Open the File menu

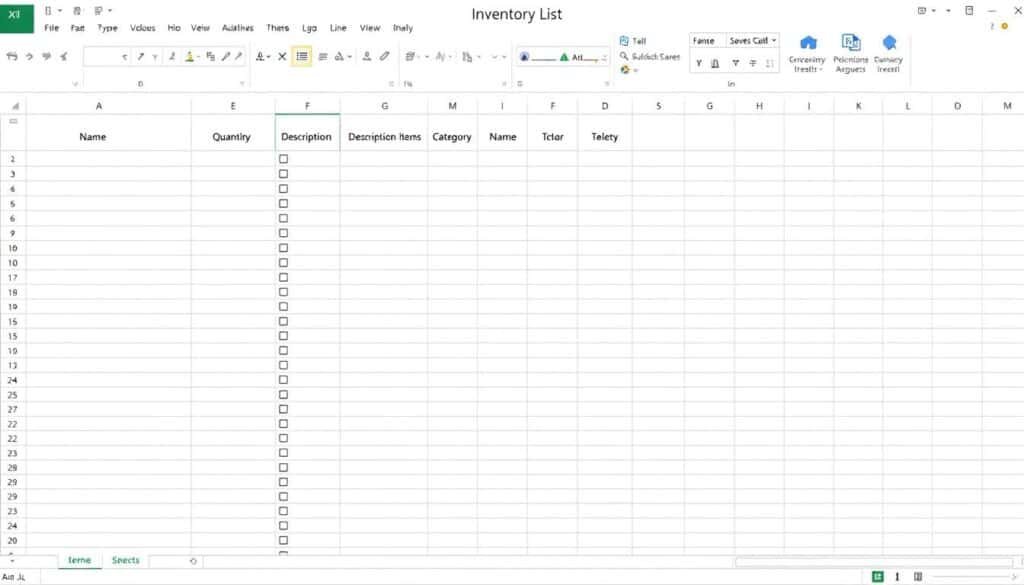pos(52,27)
